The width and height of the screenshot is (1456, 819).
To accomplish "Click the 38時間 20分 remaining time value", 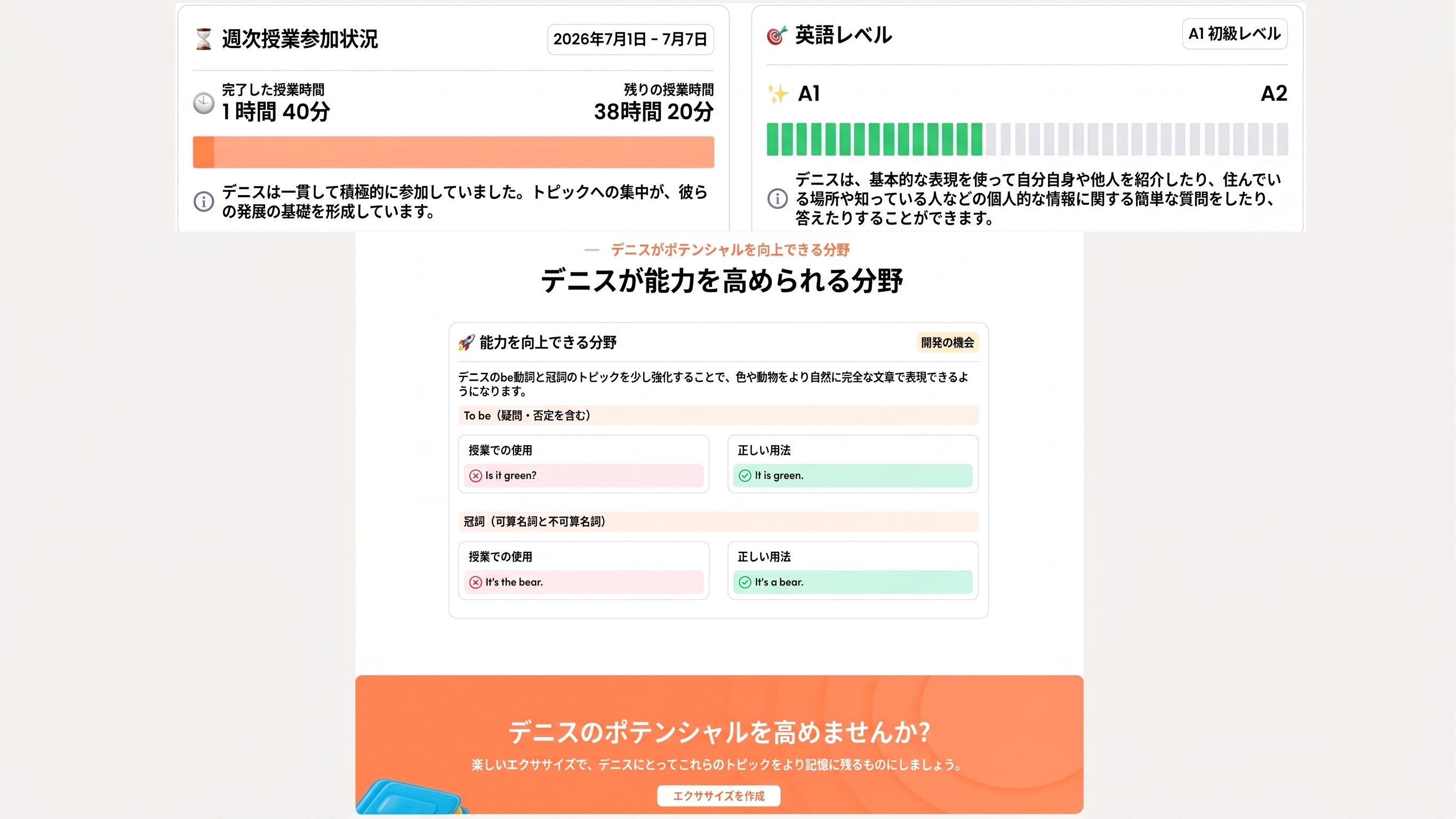I will point(653,112).
